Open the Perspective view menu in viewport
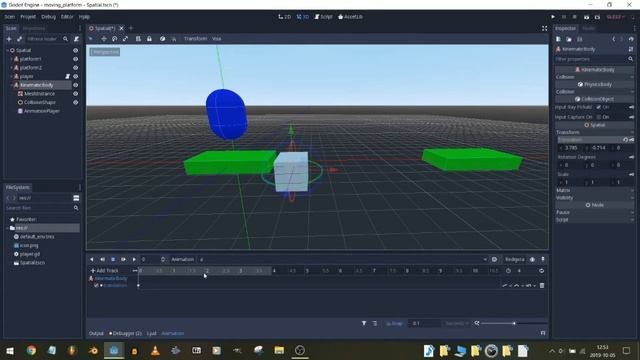Viewport: 640px width, 360px height. point(105,52)
